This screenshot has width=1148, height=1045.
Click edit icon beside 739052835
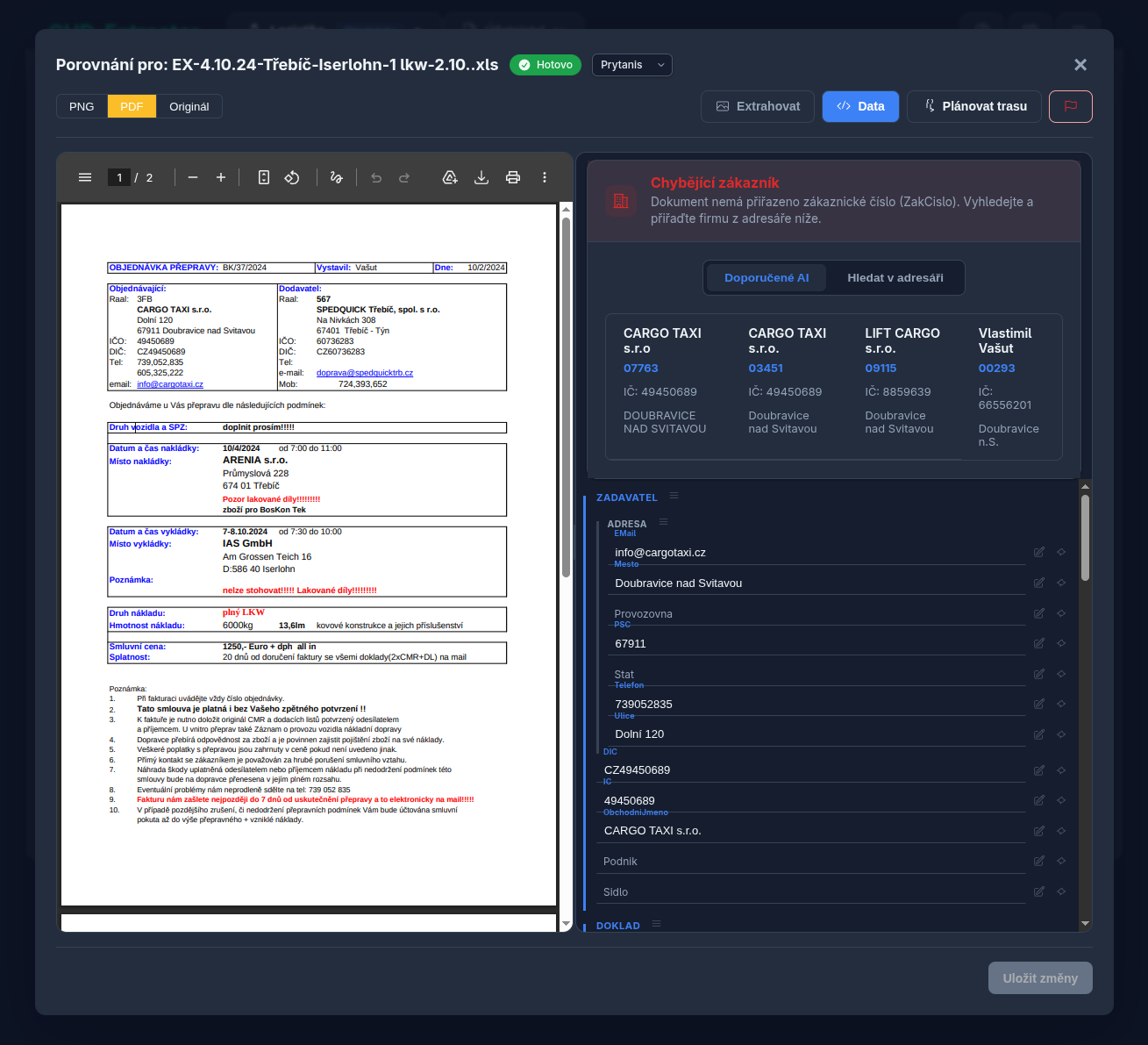[x=1039, y=704]
